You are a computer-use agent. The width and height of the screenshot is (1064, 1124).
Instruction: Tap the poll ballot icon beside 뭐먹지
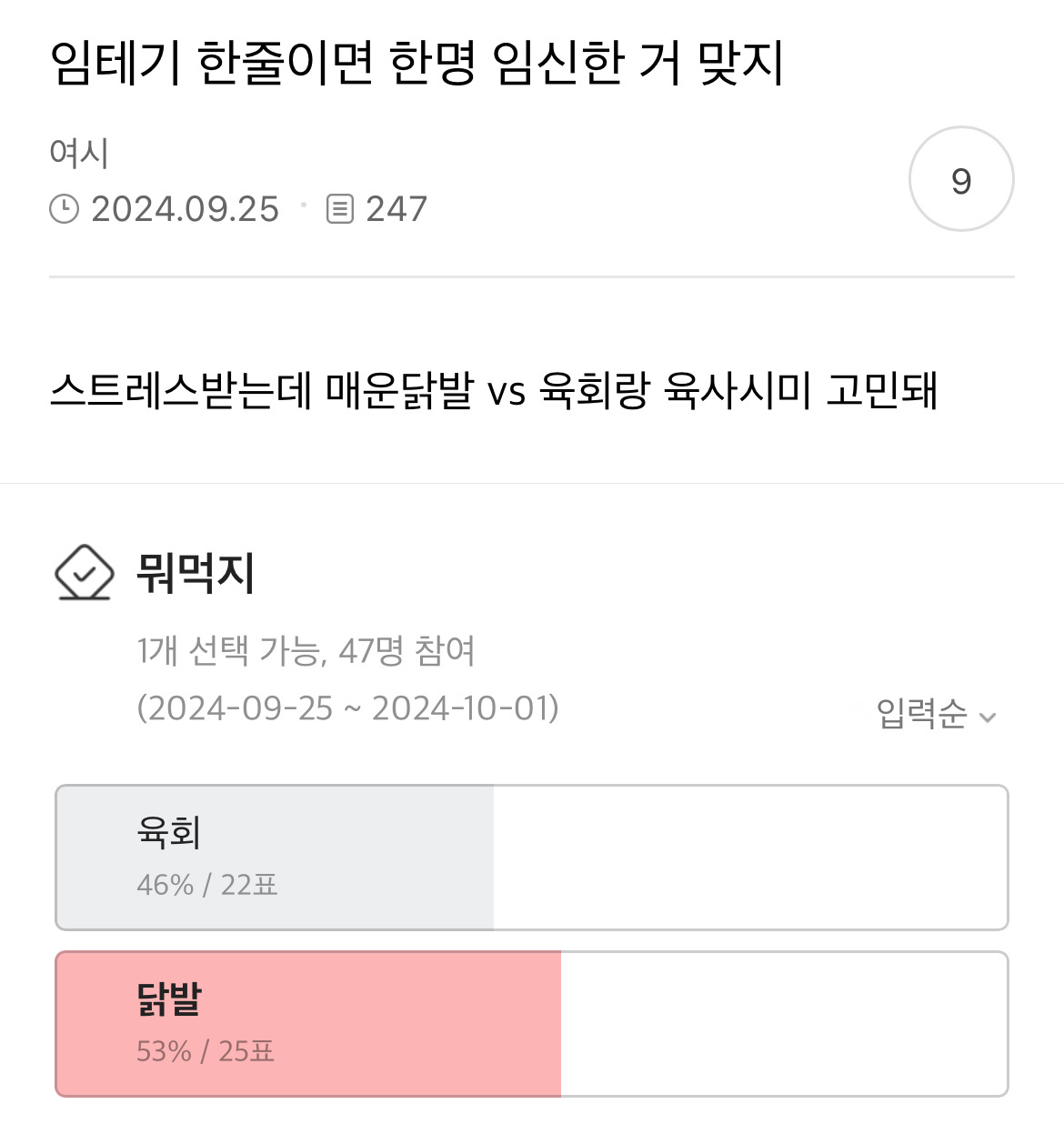pos(85,573)
